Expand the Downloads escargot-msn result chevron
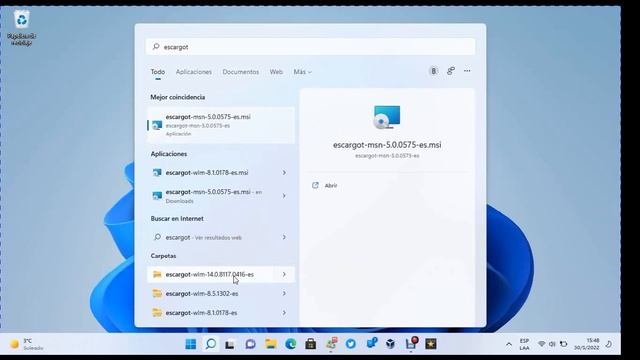Screen dimensions: 640x360 coord(284,196)
